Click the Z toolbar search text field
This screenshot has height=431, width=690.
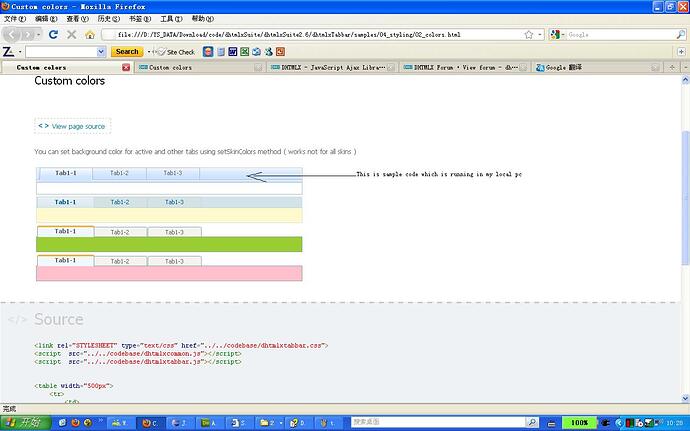point(61,52)
